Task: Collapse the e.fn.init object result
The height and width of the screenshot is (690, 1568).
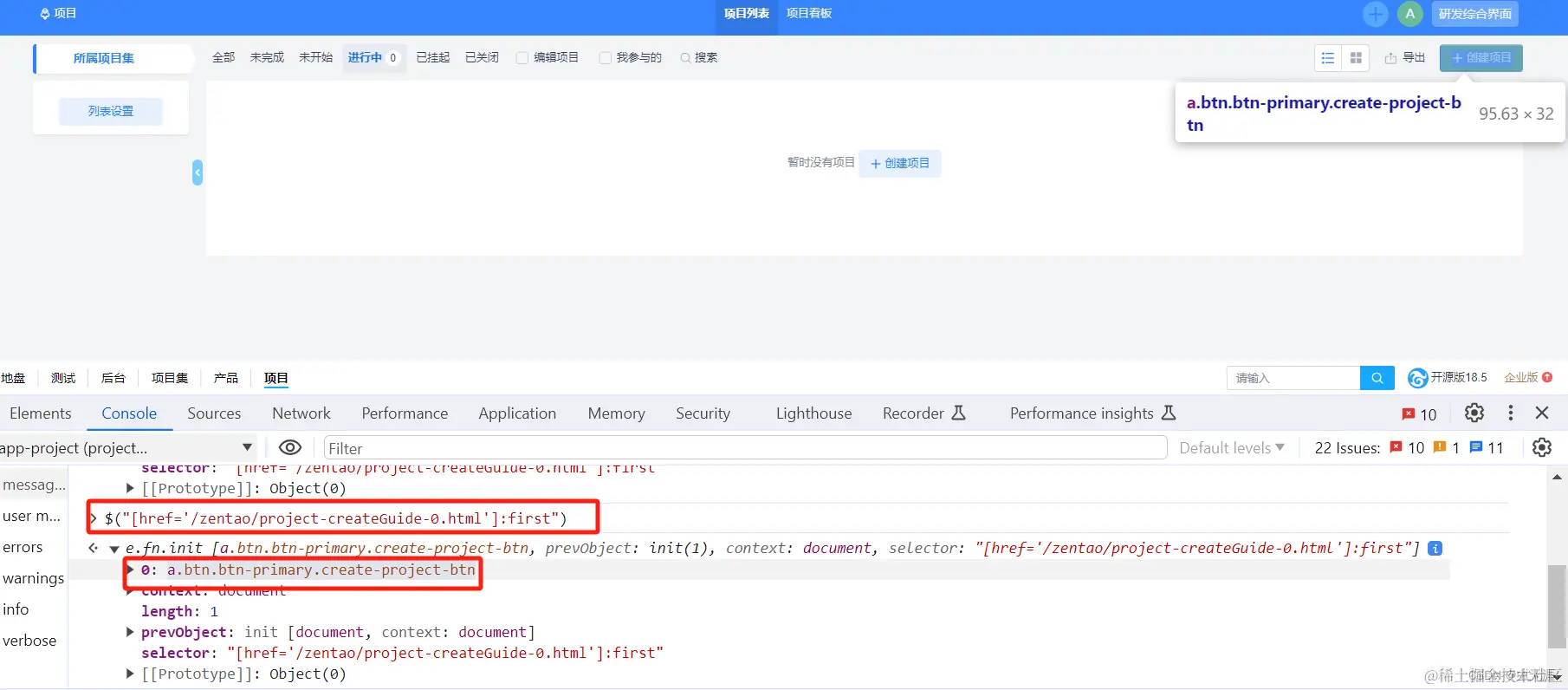Action: (x=113, y=549)
